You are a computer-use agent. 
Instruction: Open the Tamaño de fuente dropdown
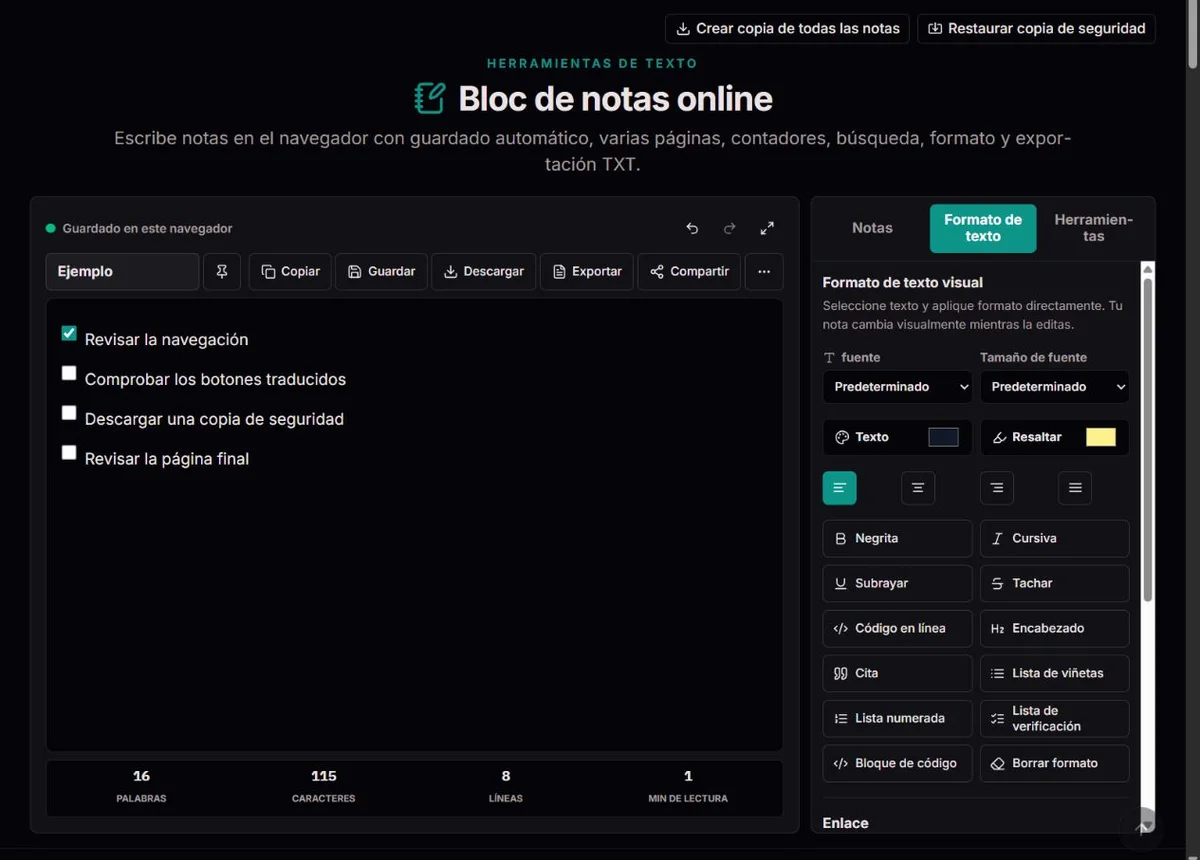click(1054, 387)
